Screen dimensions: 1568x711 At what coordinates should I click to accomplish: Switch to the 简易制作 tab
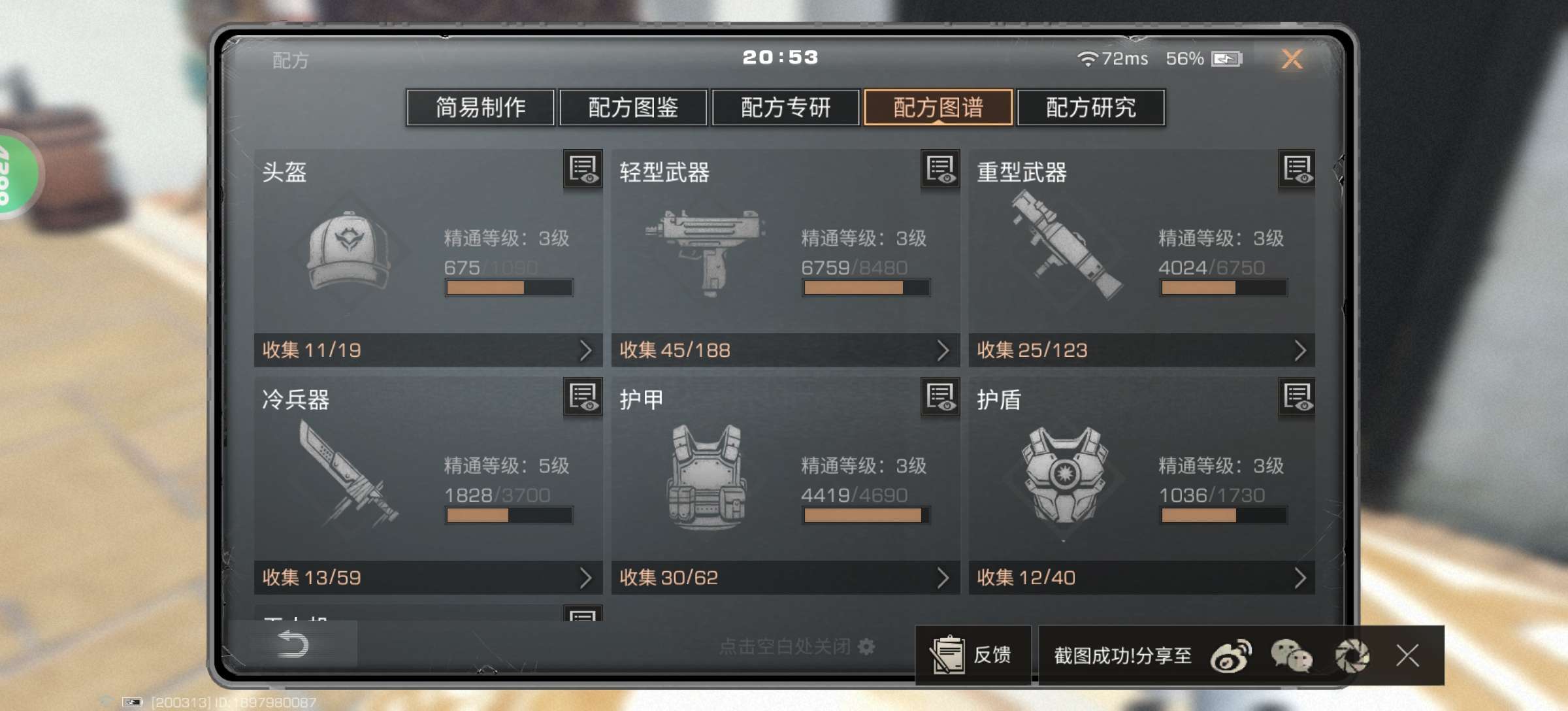(480, 107)
